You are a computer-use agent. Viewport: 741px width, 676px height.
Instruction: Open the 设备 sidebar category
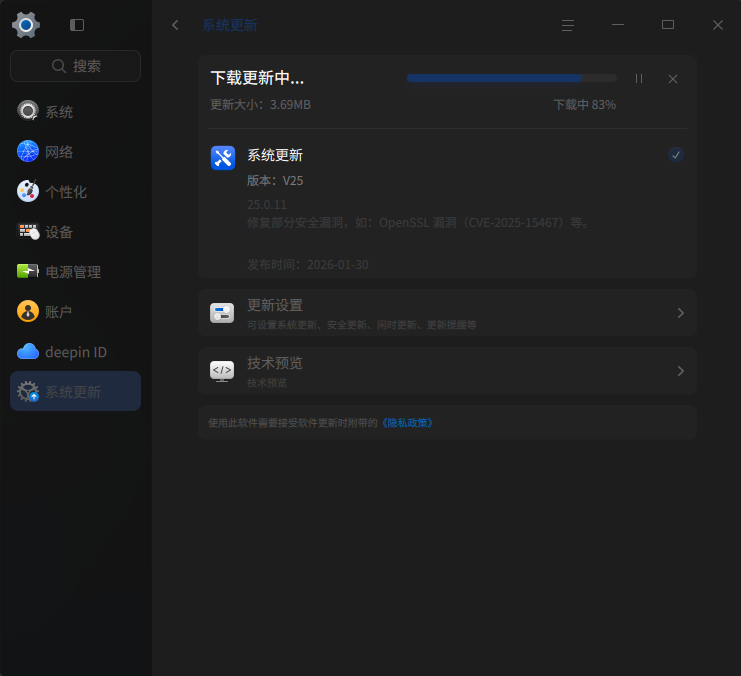75,232
